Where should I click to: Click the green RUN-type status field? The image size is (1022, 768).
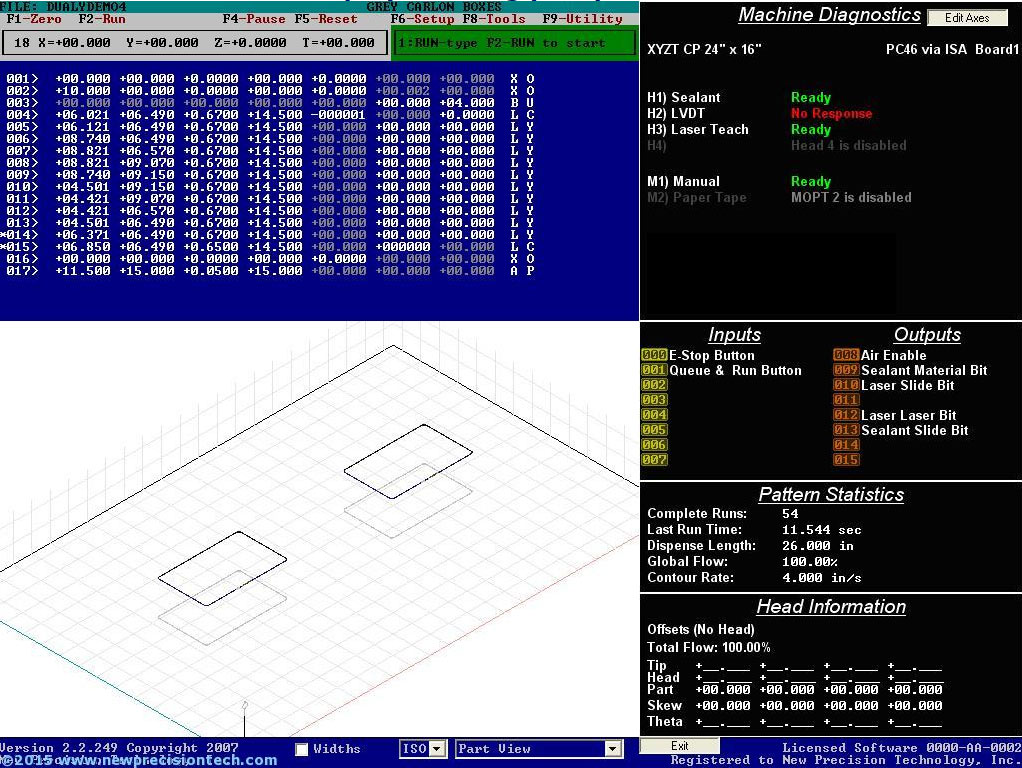pyautogui.click(x=515, y=43)
